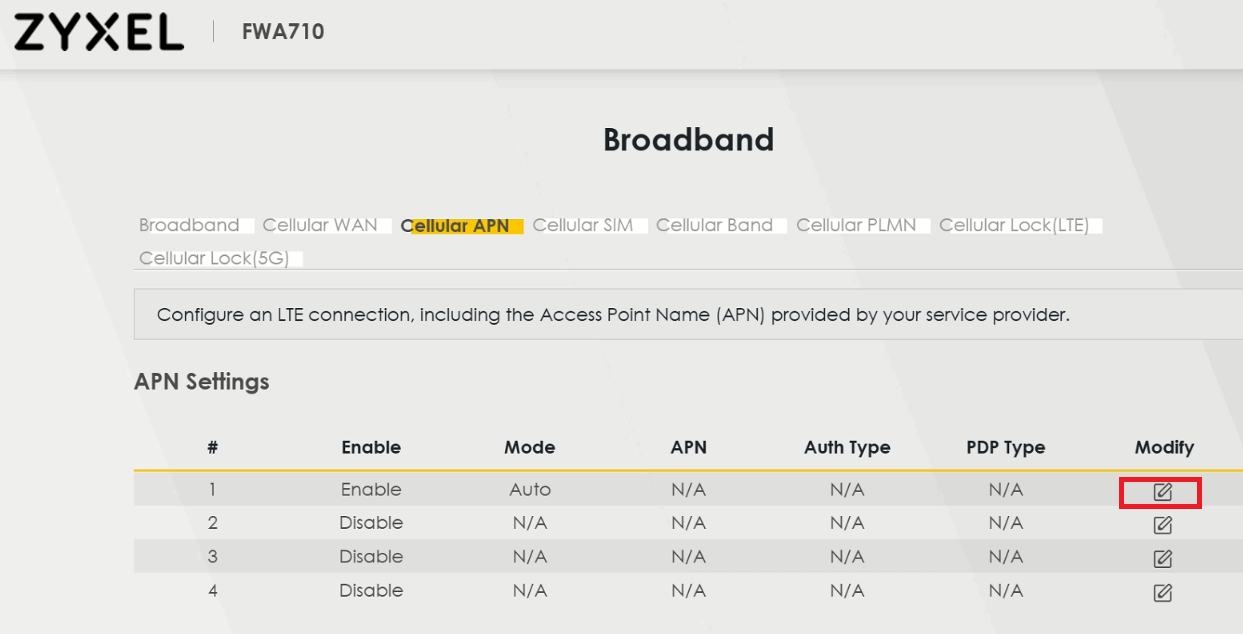Click the Modify column header
Image resolution: width=1243 pixels, height=634 pixels.
[x=1164, y=447]
